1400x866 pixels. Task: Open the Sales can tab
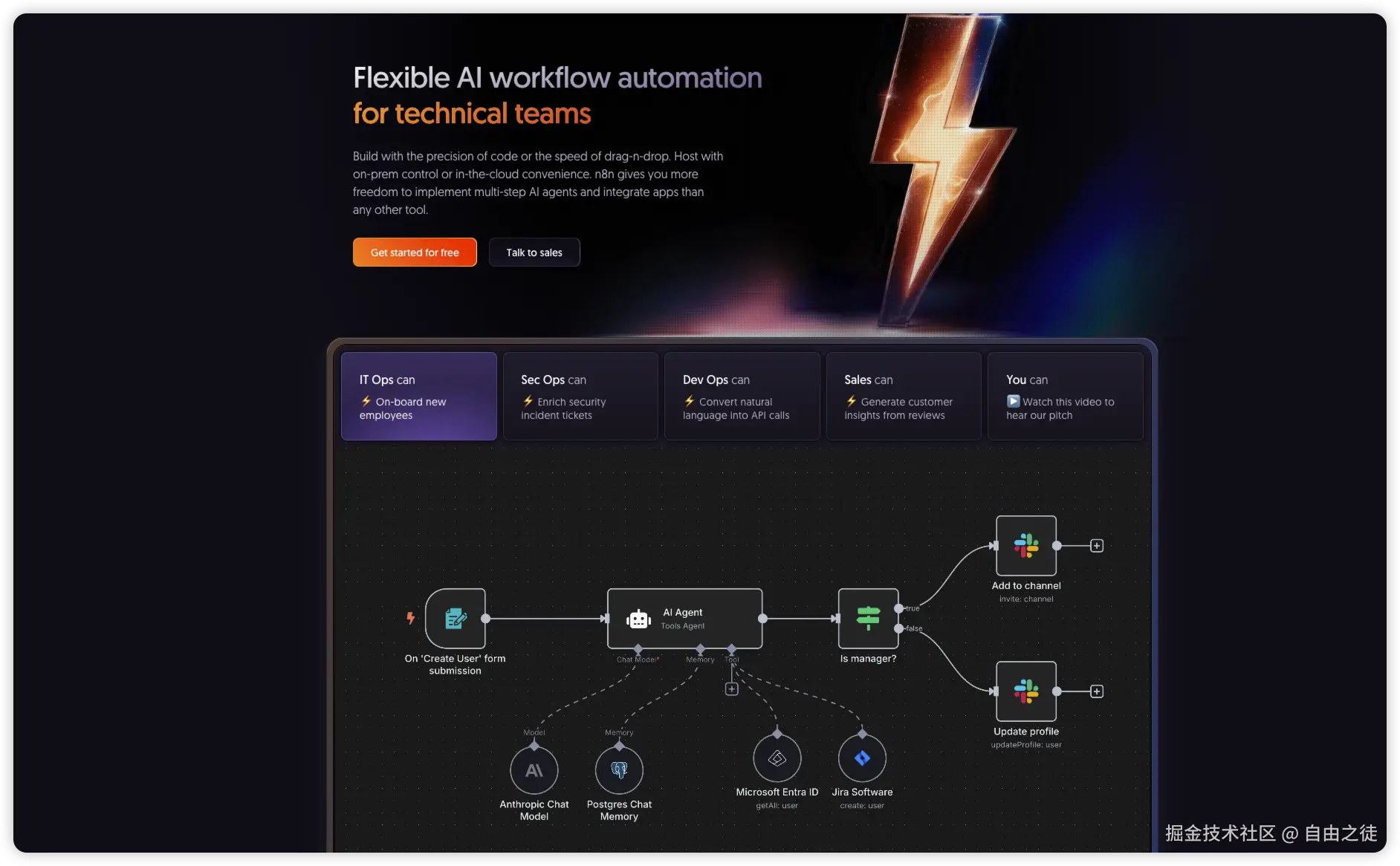click(904, 397)
